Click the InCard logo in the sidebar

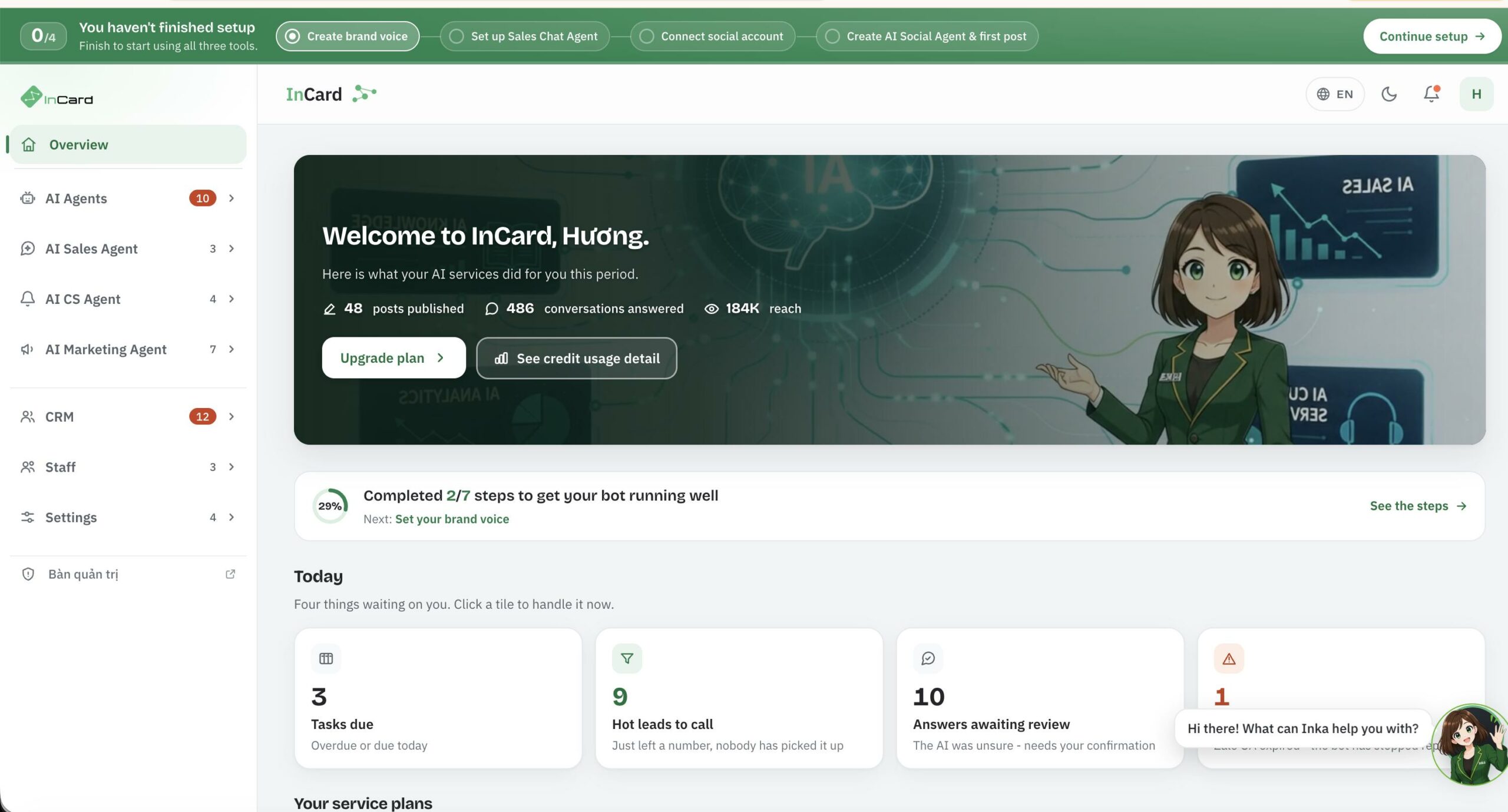tap(57, 97)
